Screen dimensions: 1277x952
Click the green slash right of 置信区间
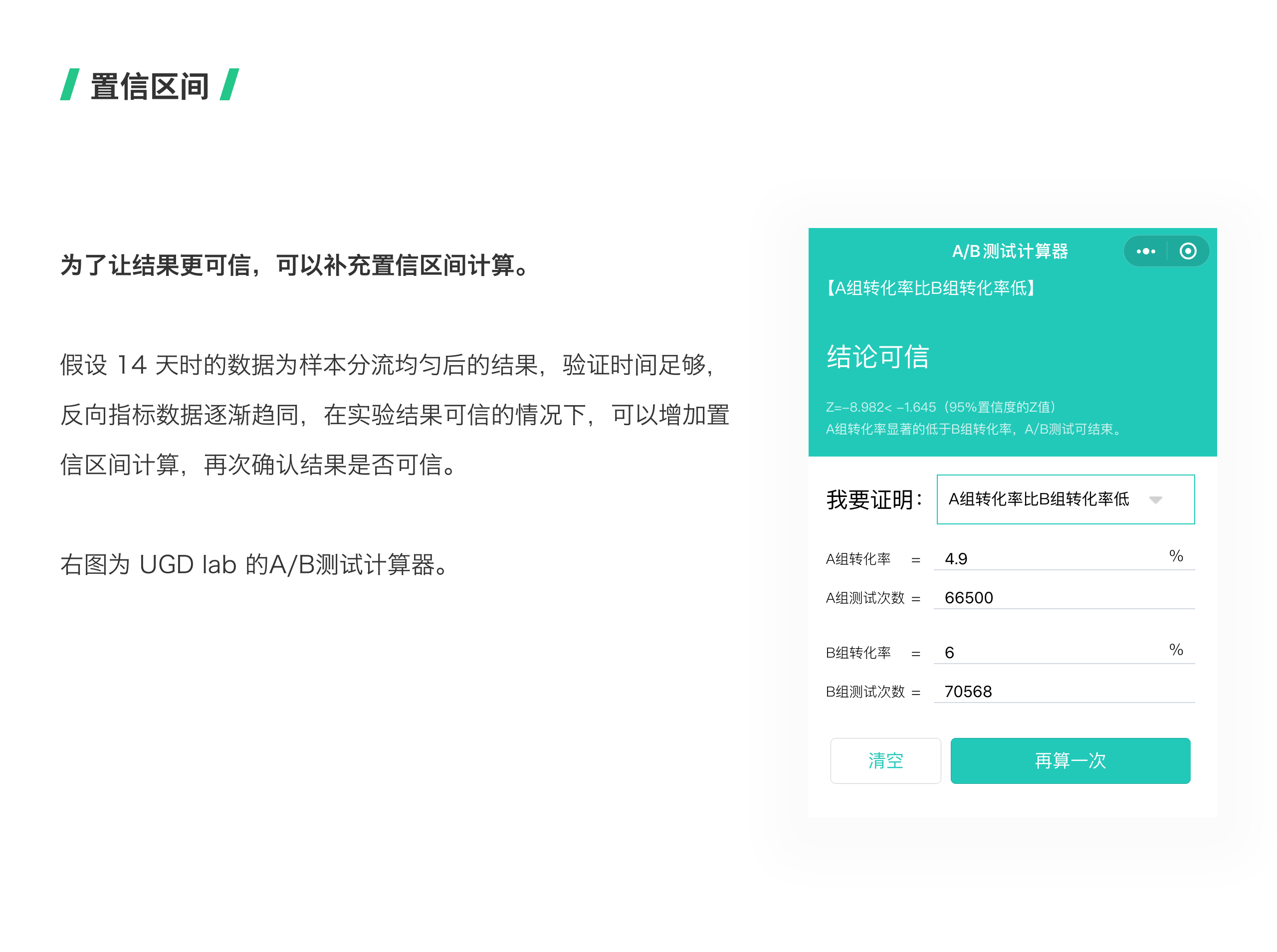point(229,85)
